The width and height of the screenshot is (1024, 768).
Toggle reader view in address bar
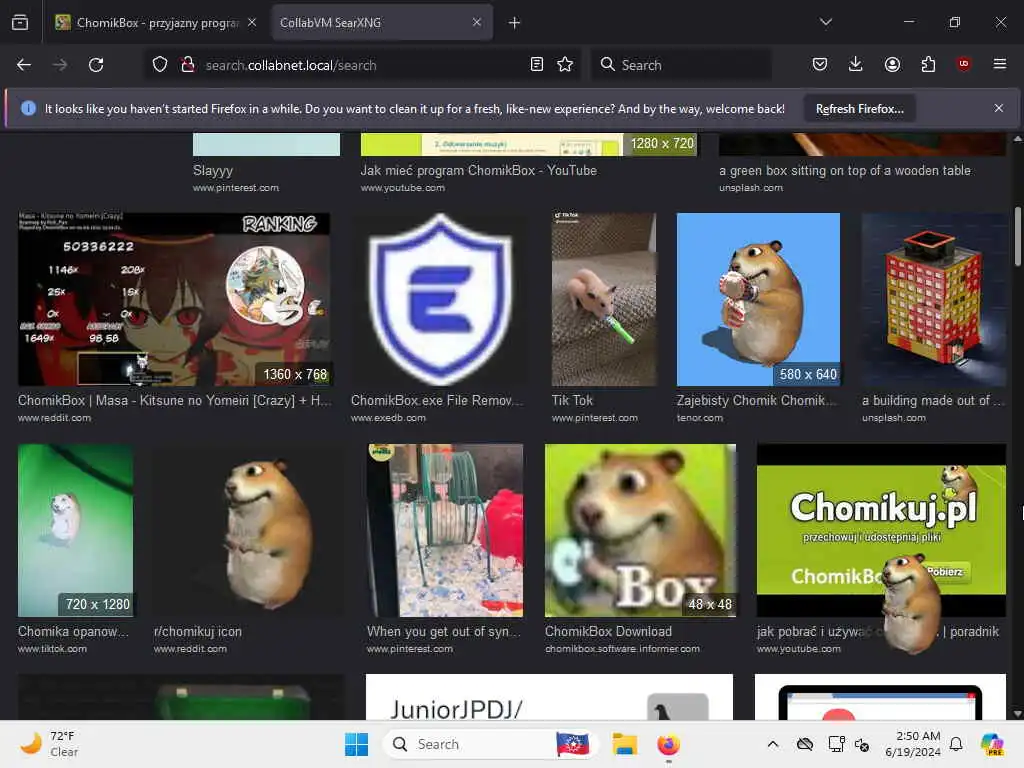[537, 65]
